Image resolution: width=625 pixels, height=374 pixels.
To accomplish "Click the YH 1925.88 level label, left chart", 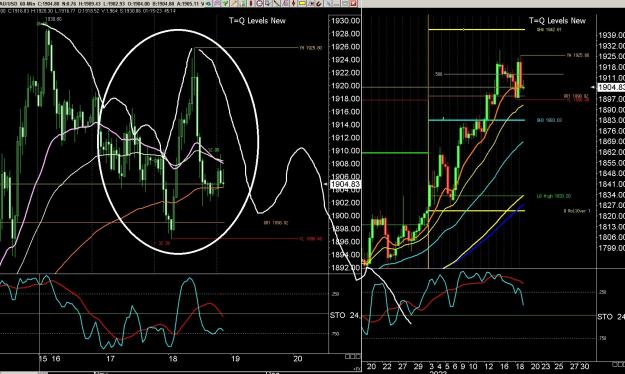I will coord(311,48).
